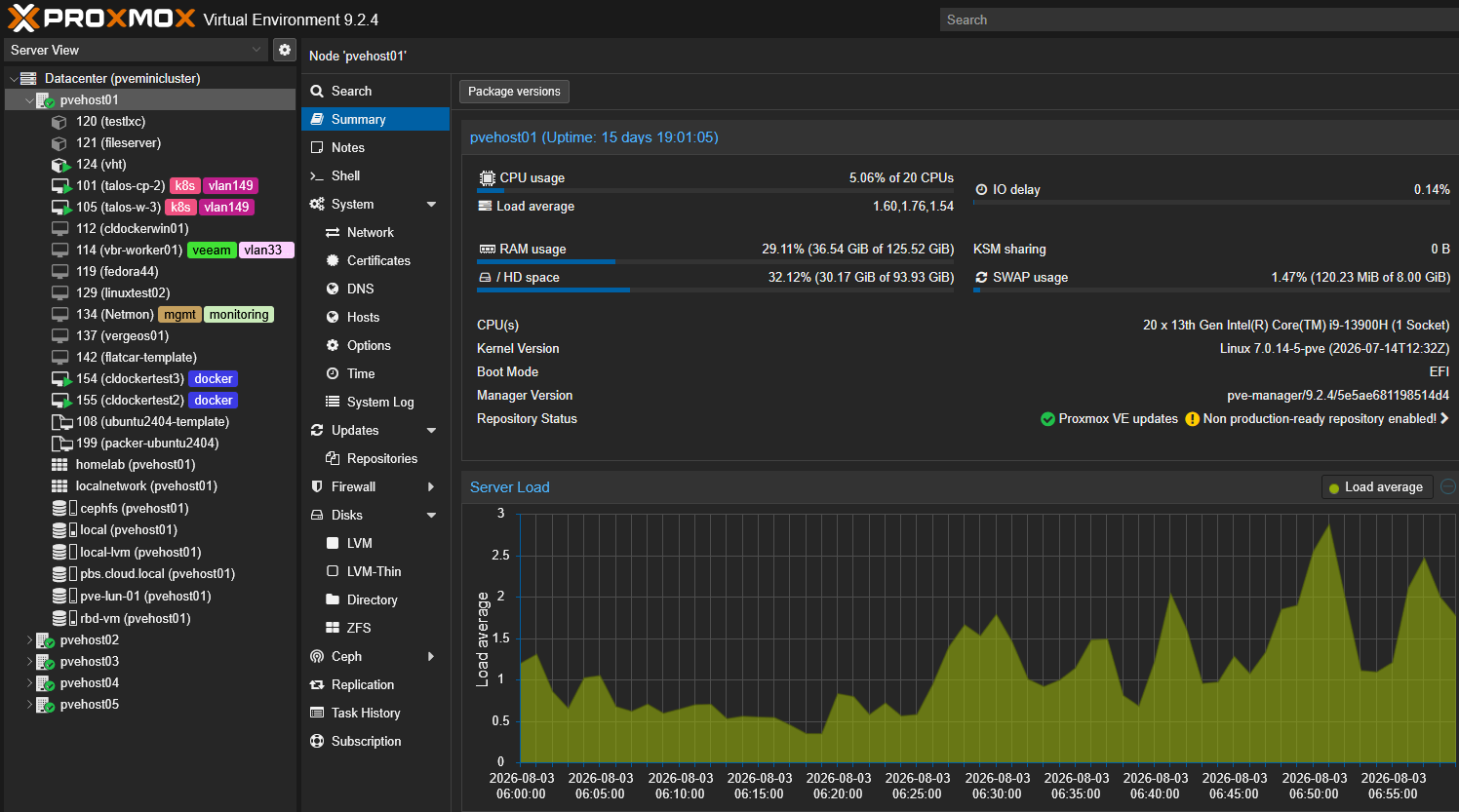Click the veeam tag on vbr-worker01

coord(212,250)
